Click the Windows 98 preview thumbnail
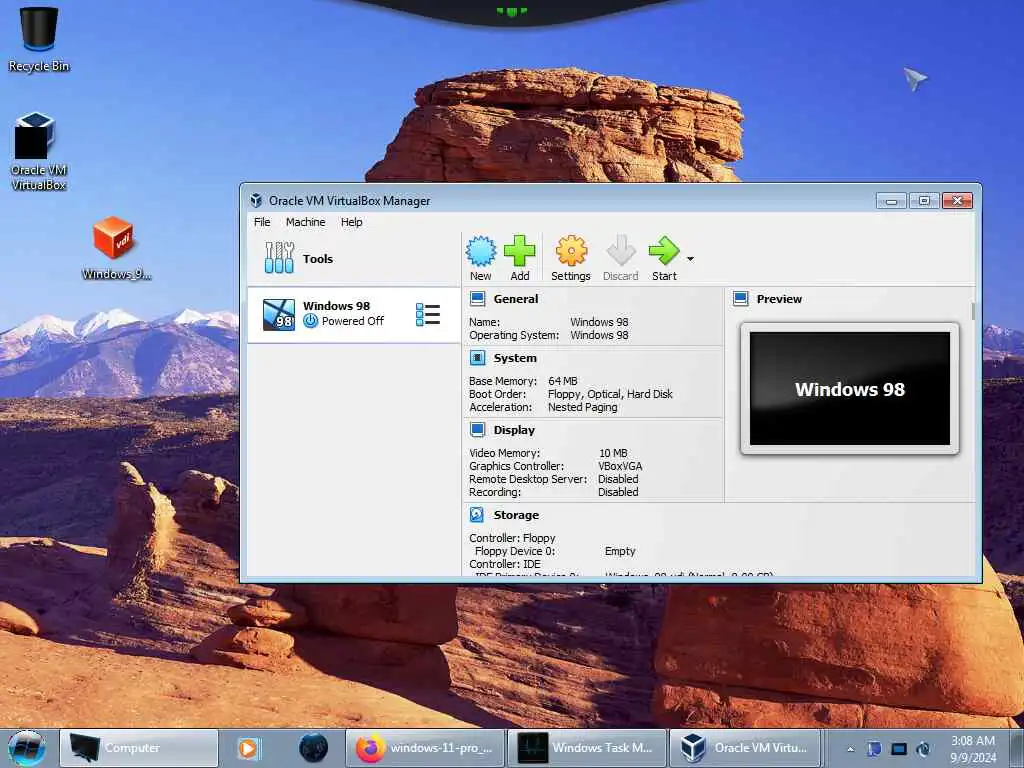Viewport: 1024px width, 768px height. (850, 389)
